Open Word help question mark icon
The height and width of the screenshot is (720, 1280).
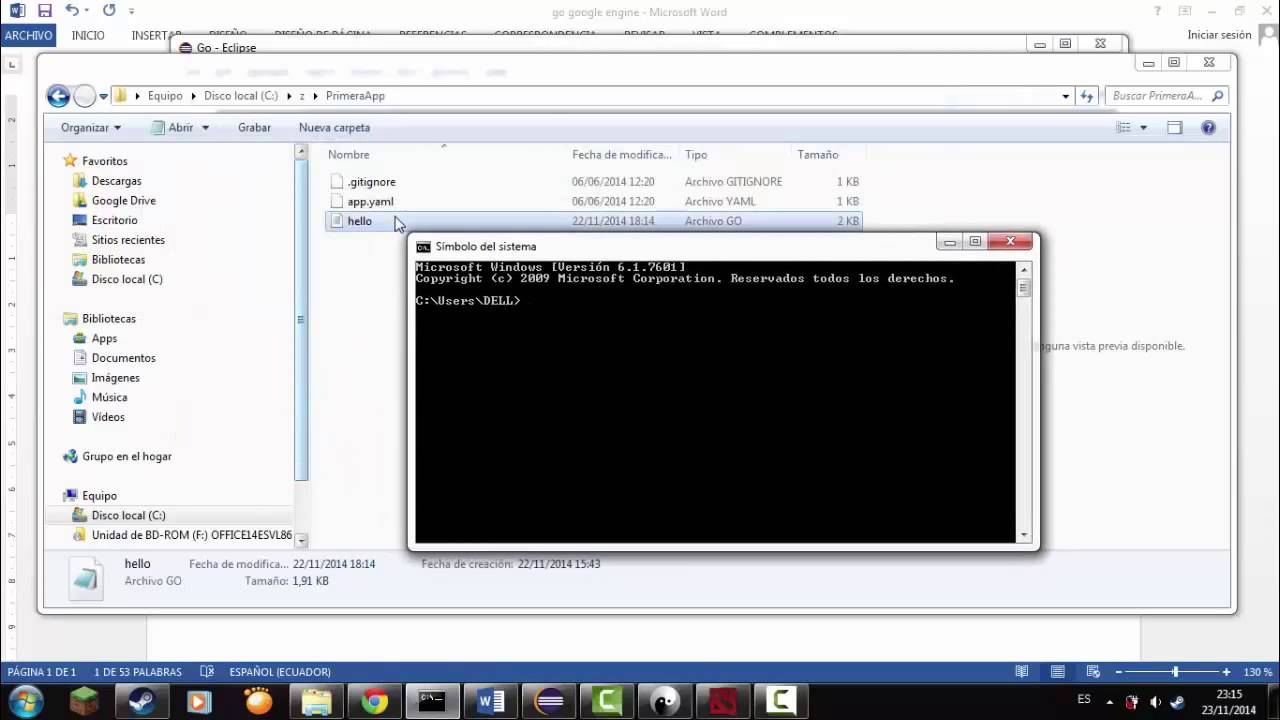coord(1159,11)
